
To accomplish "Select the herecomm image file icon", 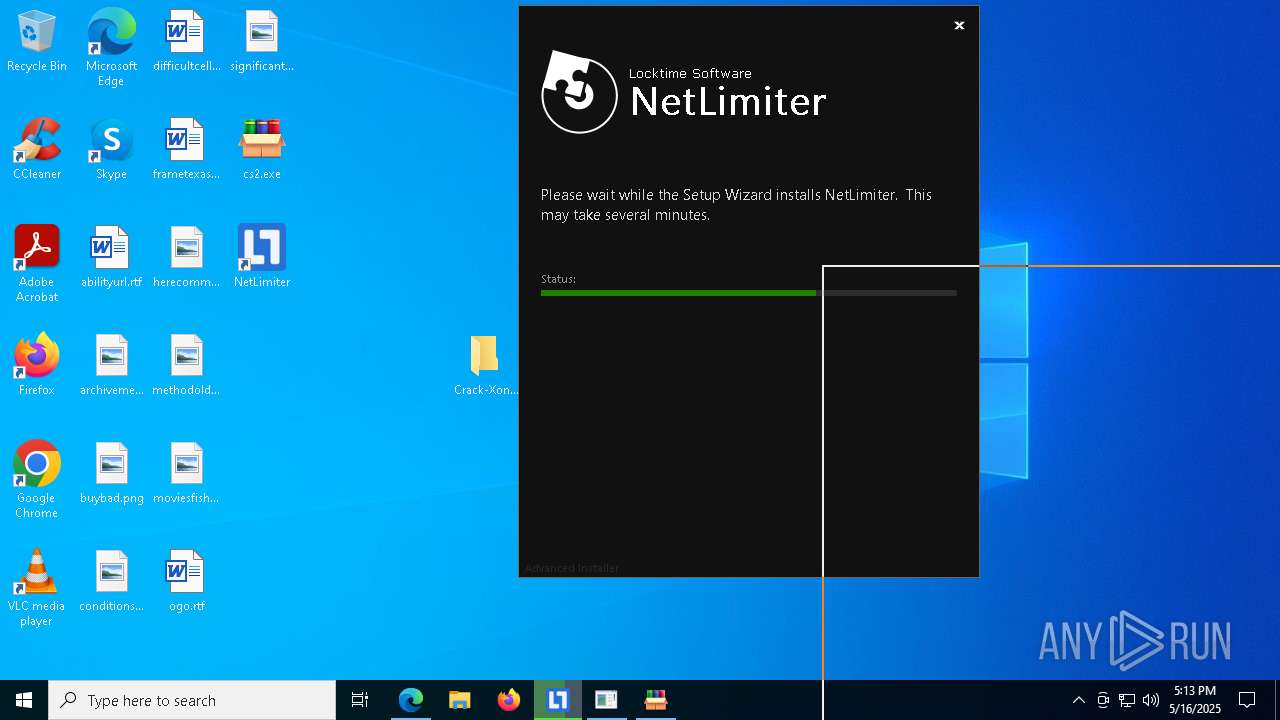I will click(x=186, y=258).
